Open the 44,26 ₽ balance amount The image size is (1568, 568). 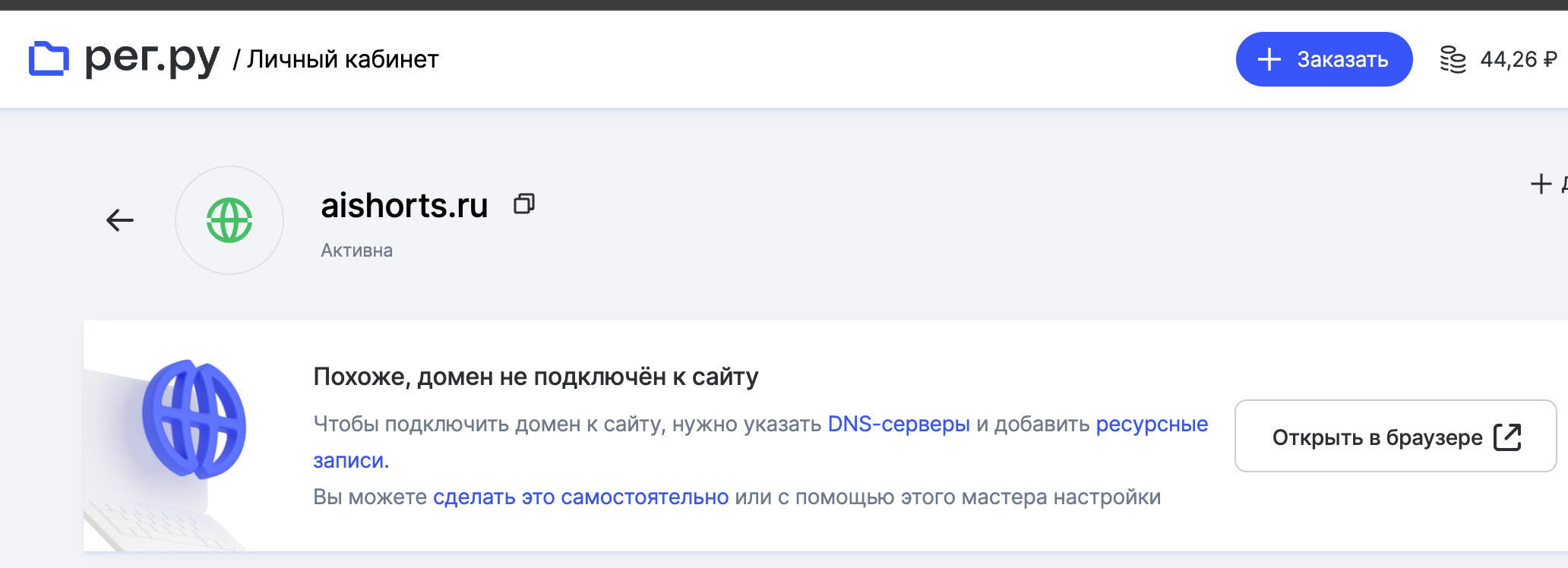(1518, 59)
